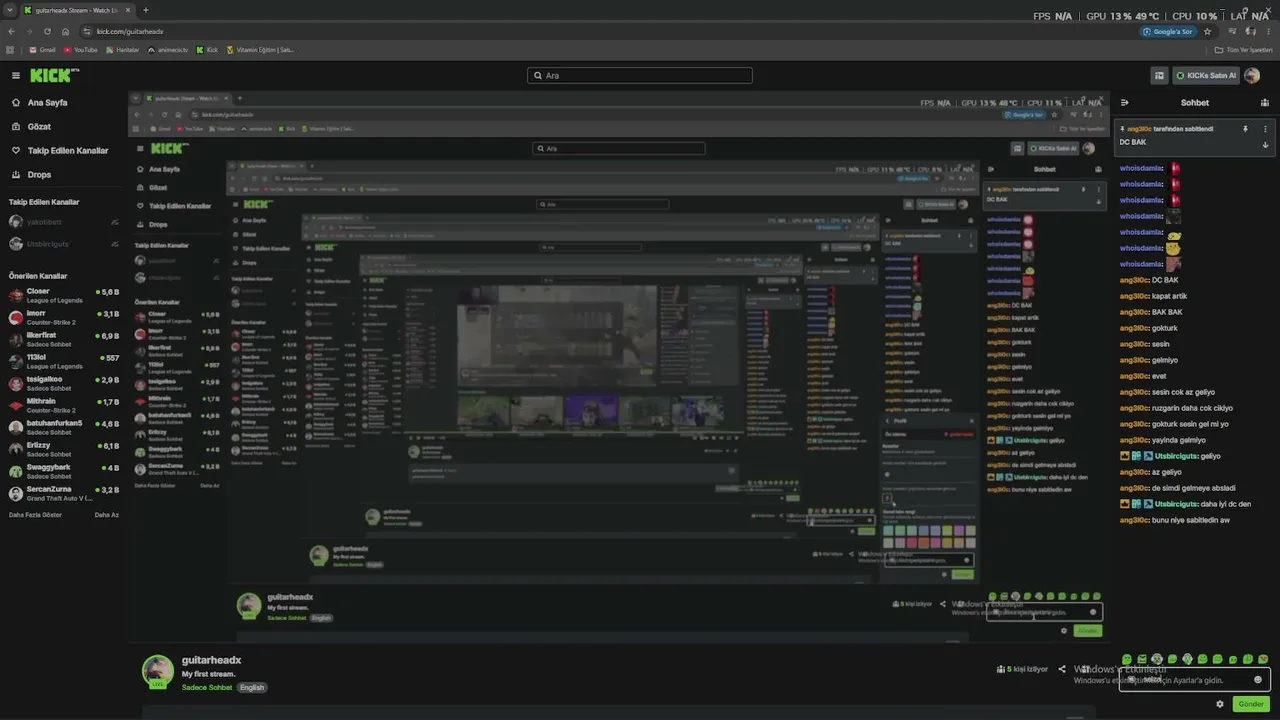Unpin the pinned DC BAK message
Viewport: 1280px width, 720px height.
1245,129
